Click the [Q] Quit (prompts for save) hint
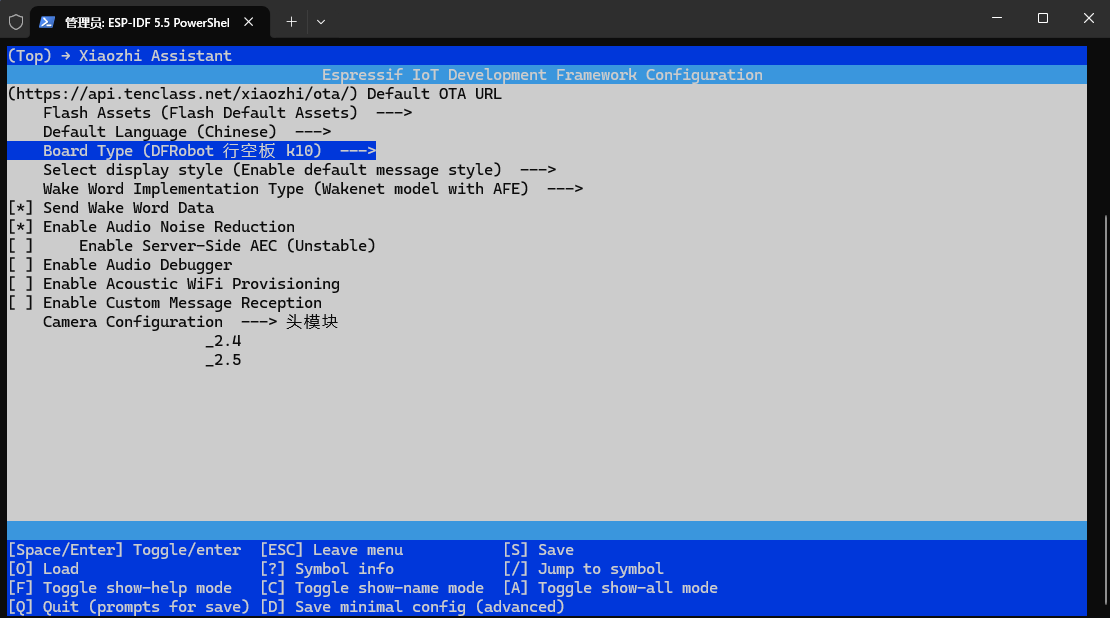The height and width of the screenshot is (618, 1110). click(x=129, y=607)
